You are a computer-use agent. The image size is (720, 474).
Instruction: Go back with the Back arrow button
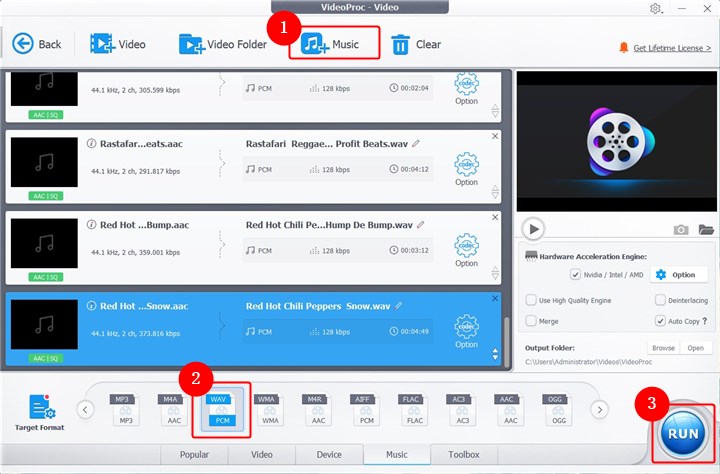click(x=36, y=44)
